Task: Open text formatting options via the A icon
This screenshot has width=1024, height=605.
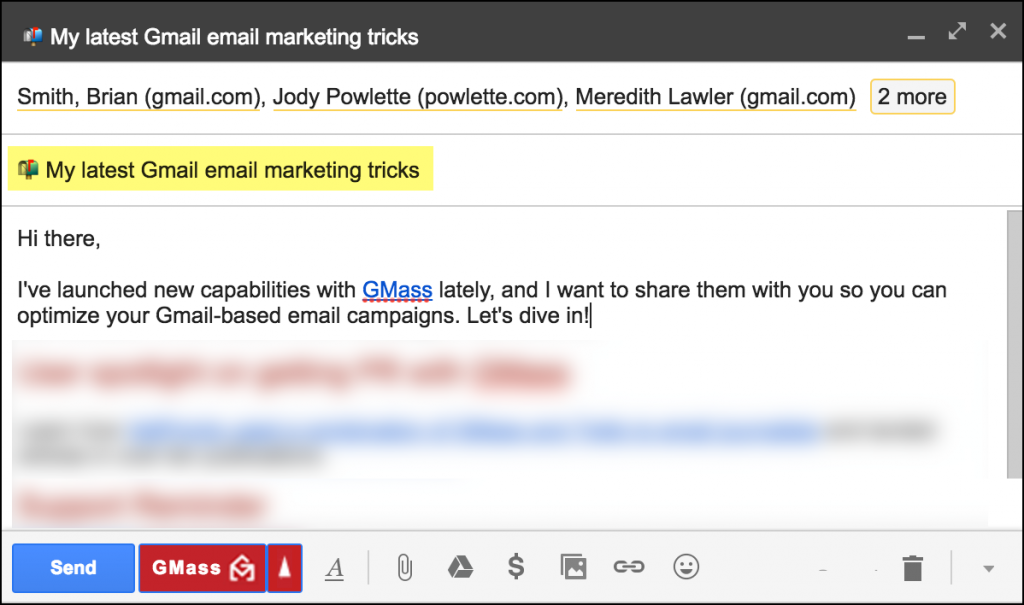Action: coord(334,567)
